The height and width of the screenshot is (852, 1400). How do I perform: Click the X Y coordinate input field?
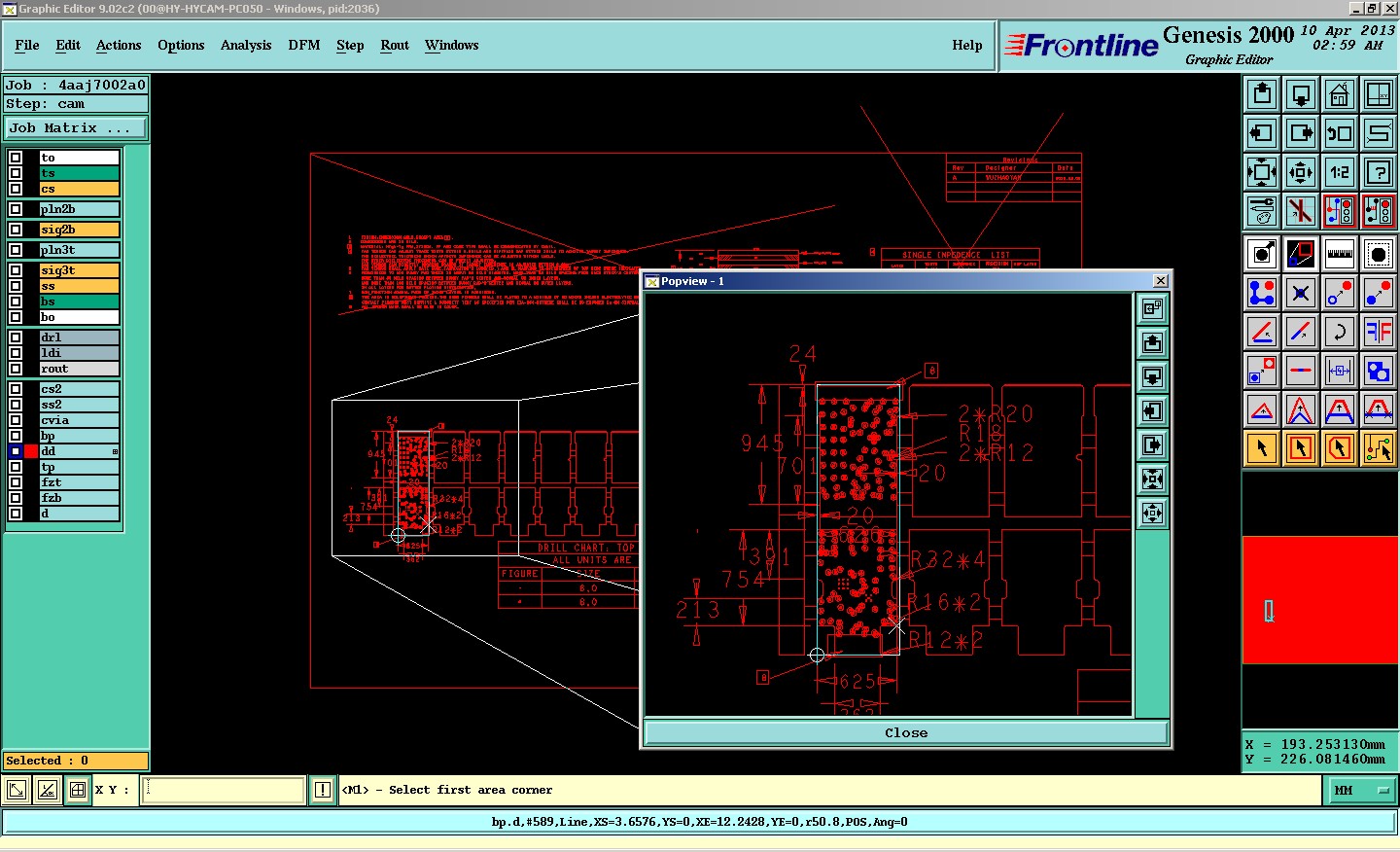tap(225, 790)
